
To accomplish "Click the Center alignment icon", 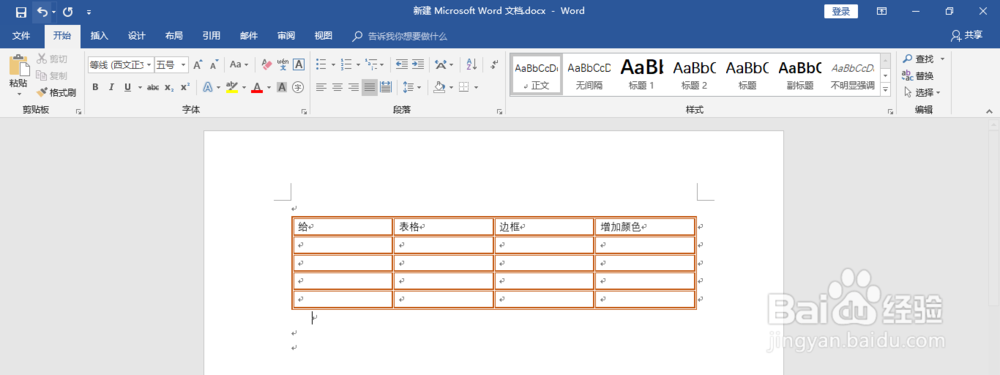I will click(337, 87).
